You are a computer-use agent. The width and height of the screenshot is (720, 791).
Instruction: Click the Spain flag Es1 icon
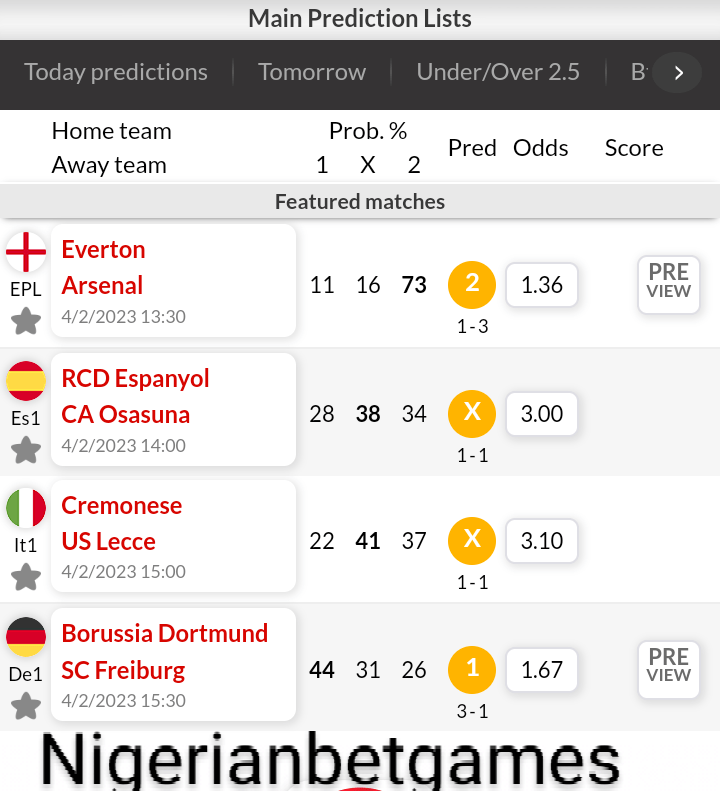coord(26,381)
